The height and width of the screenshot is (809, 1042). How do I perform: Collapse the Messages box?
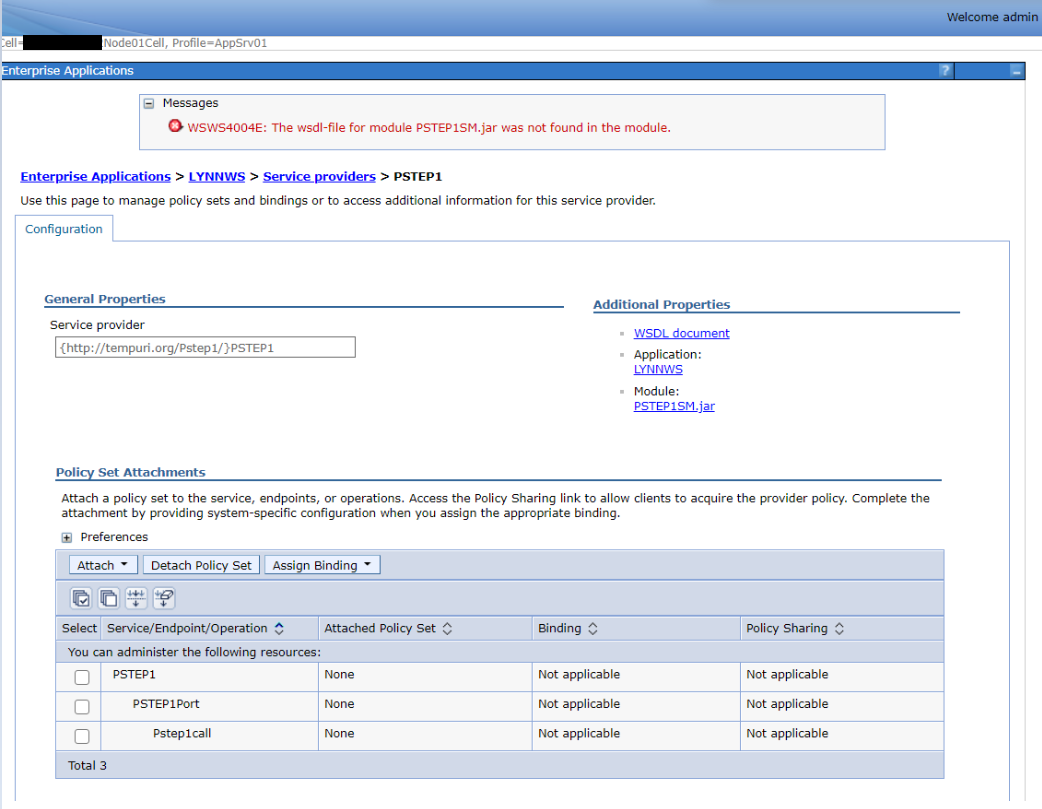click(149, 103)
